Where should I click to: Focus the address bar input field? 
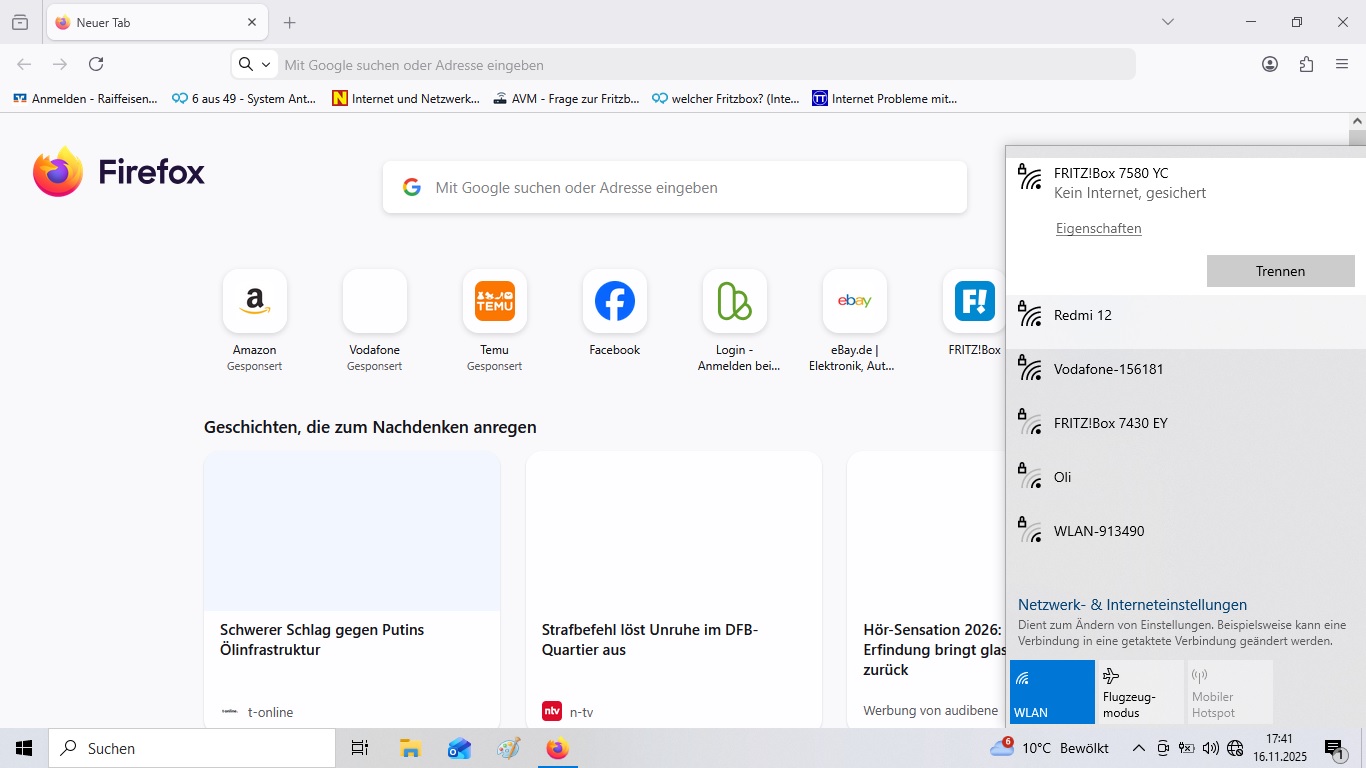point(705,65)
